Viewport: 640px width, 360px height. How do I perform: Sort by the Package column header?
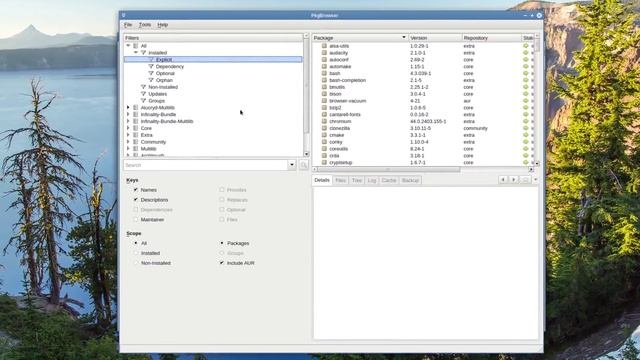coord(360,38)
